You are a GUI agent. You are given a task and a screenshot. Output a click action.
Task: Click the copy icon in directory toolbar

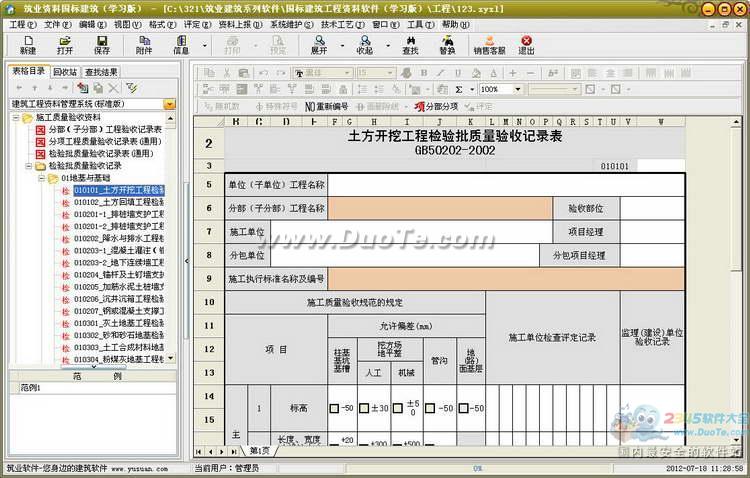pos(98,88)
